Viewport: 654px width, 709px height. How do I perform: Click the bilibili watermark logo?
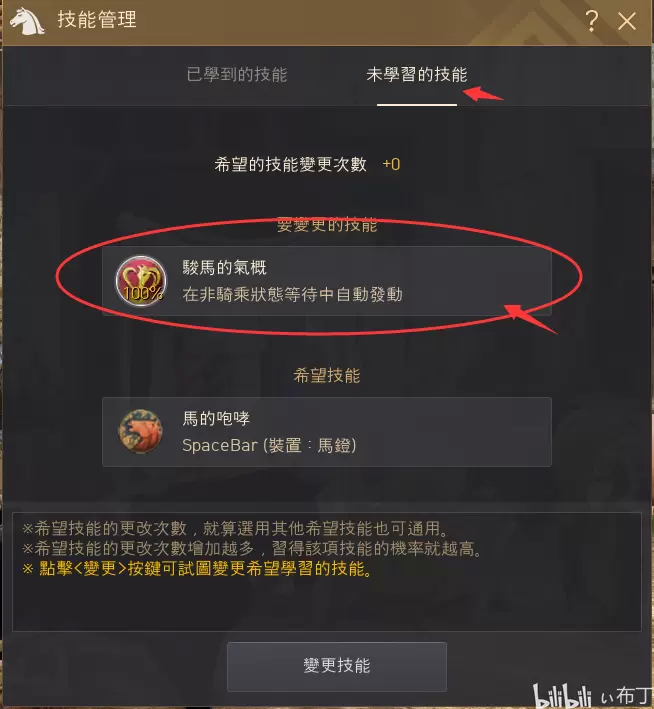[x=562, y=696]
